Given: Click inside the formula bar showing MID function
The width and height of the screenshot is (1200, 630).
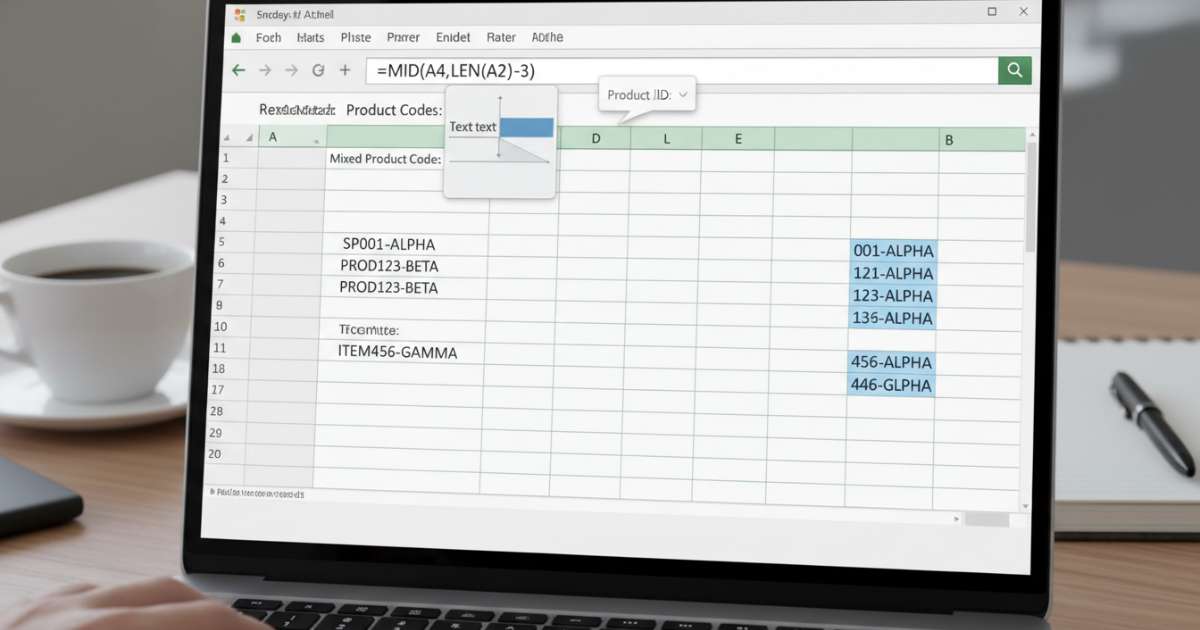Looking at the screenshot, I should 600,70.
